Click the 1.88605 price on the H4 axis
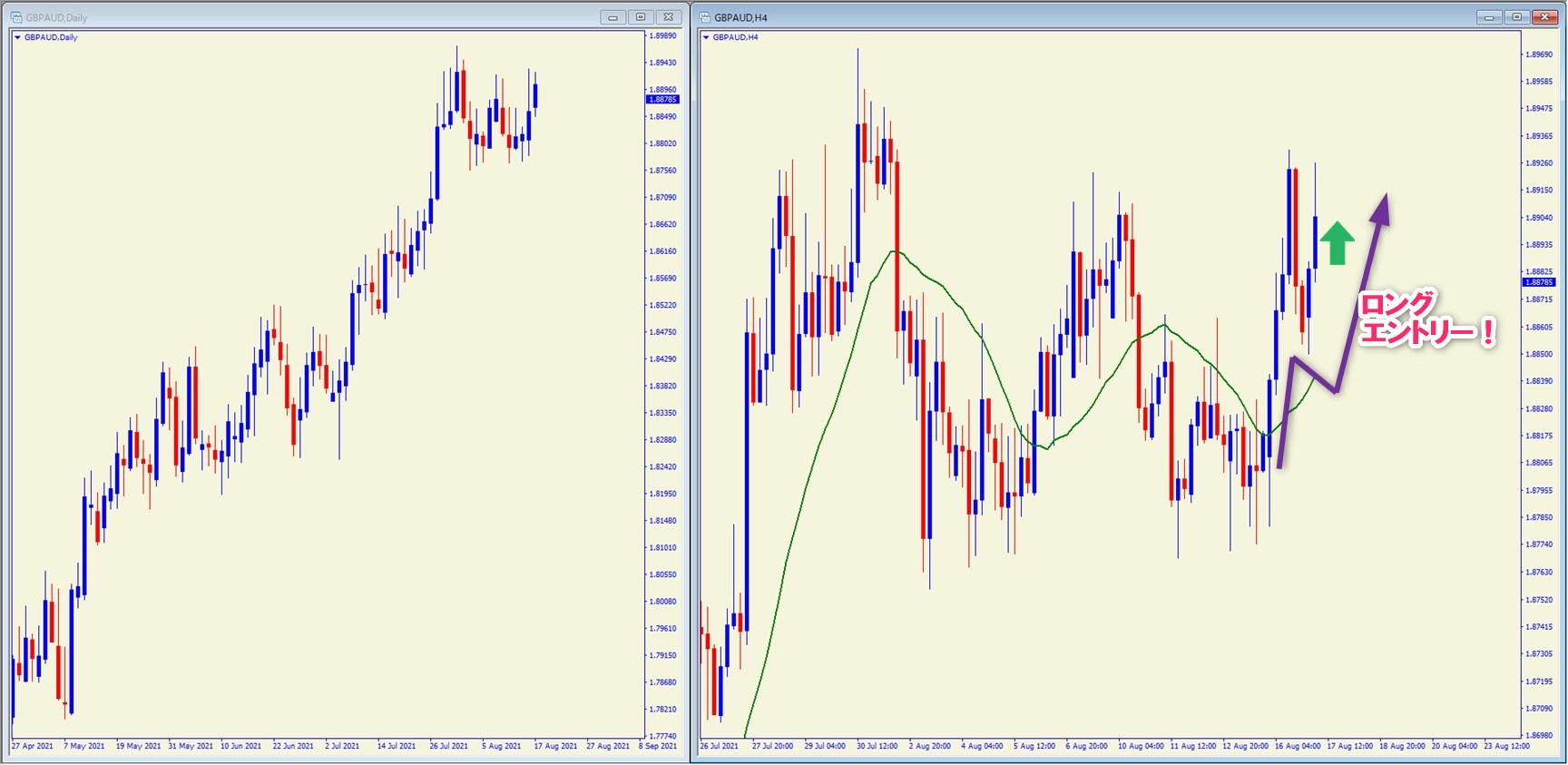The width and height of the screenshot is (1568, 765). point(1540,327)
